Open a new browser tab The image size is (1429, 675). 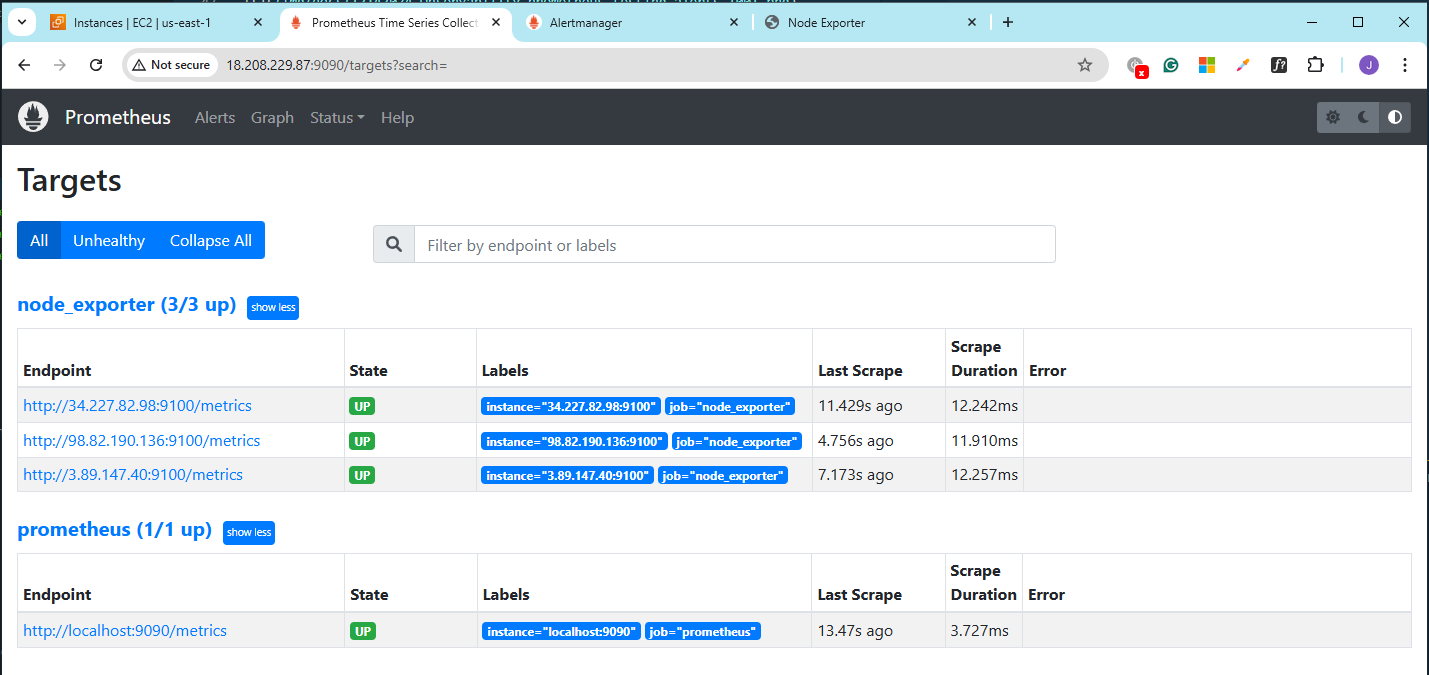coord(1007,22)
